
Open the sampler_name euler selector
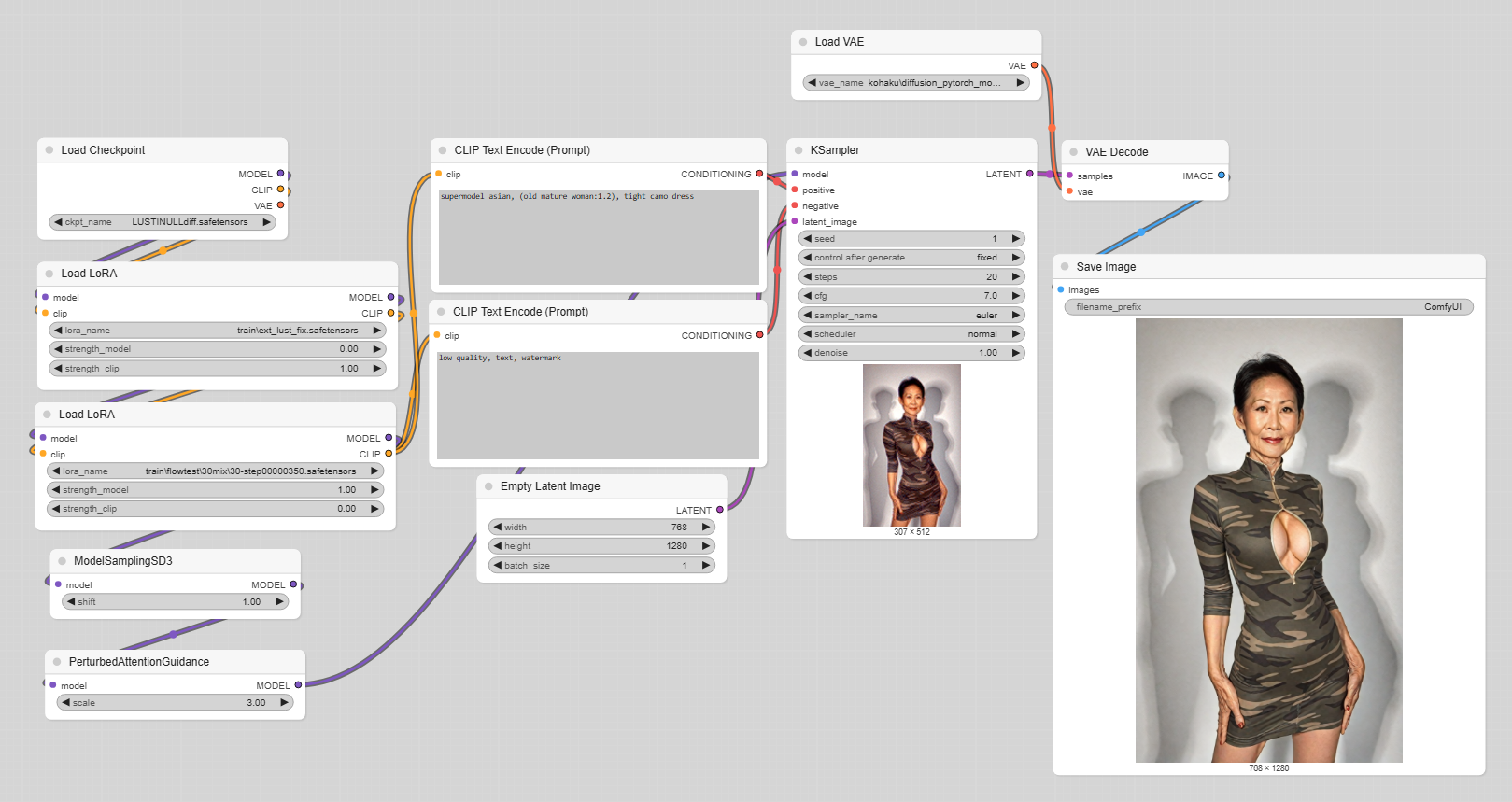coord(911,316)
